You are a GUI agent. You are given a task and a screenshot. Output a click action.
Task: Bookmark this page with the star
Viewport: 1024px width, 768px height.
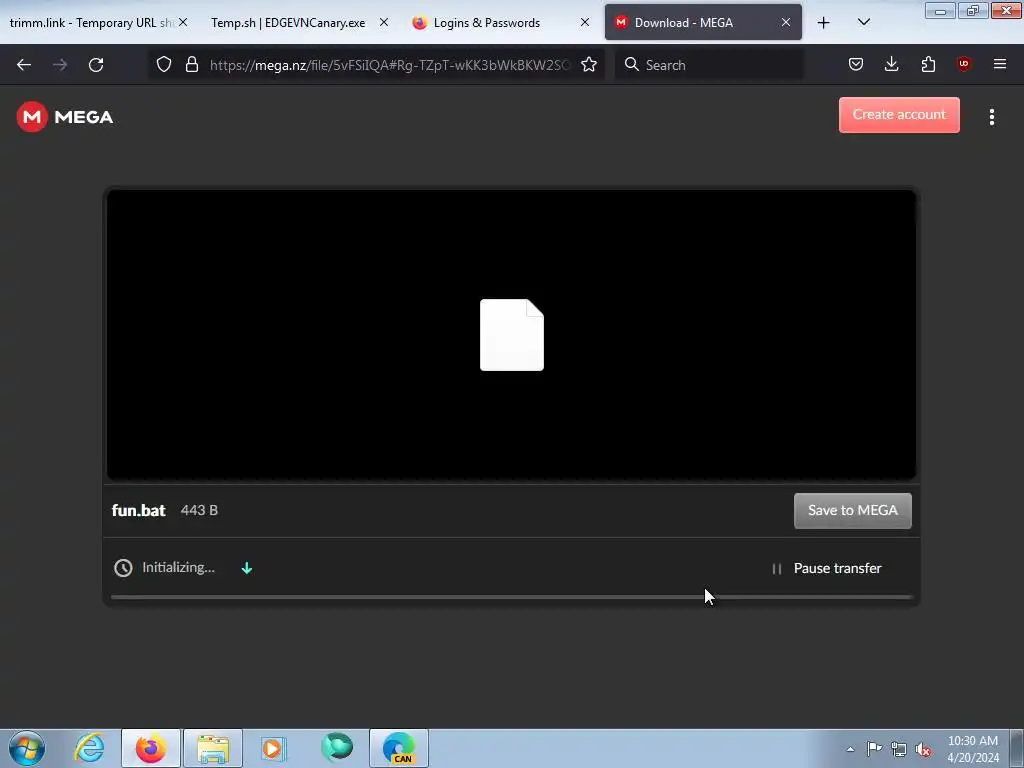[x=589, y=64]
